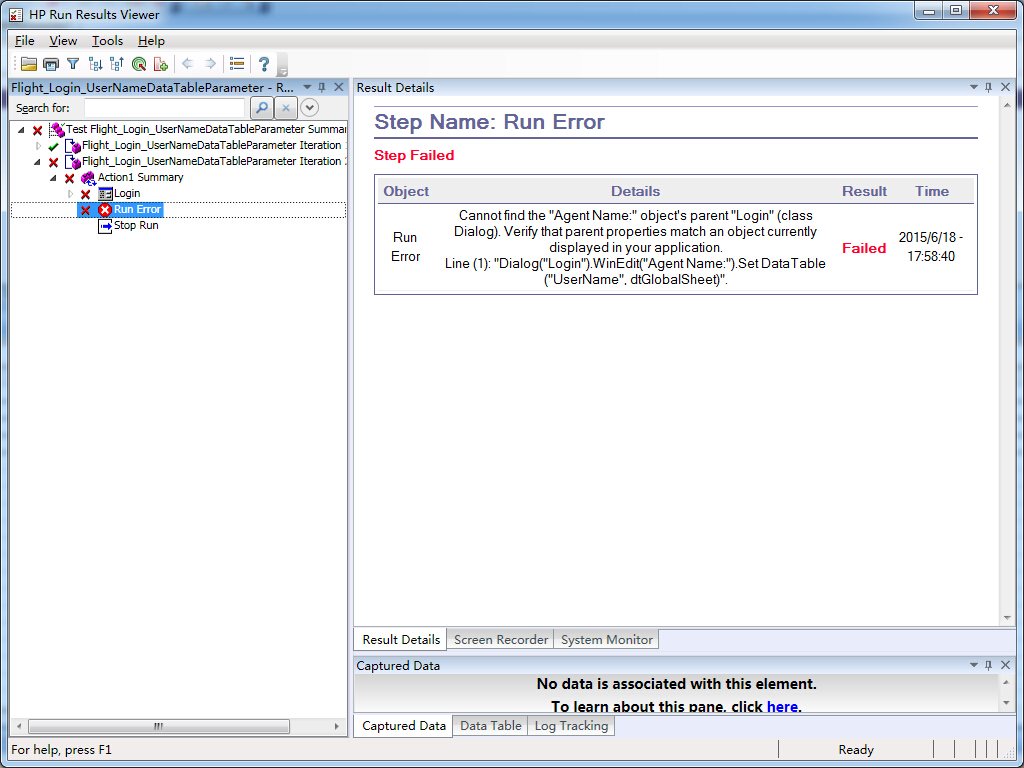Open a results file with folder icon
Viewport: 1024px width, 768px height.
(28, 64)
